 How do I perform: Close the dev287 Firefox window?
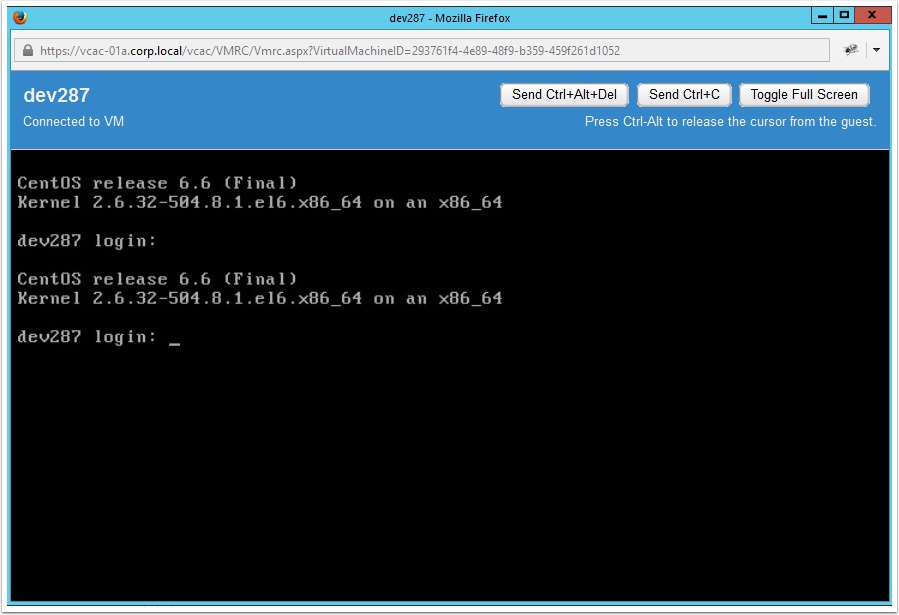coord(872,15)
